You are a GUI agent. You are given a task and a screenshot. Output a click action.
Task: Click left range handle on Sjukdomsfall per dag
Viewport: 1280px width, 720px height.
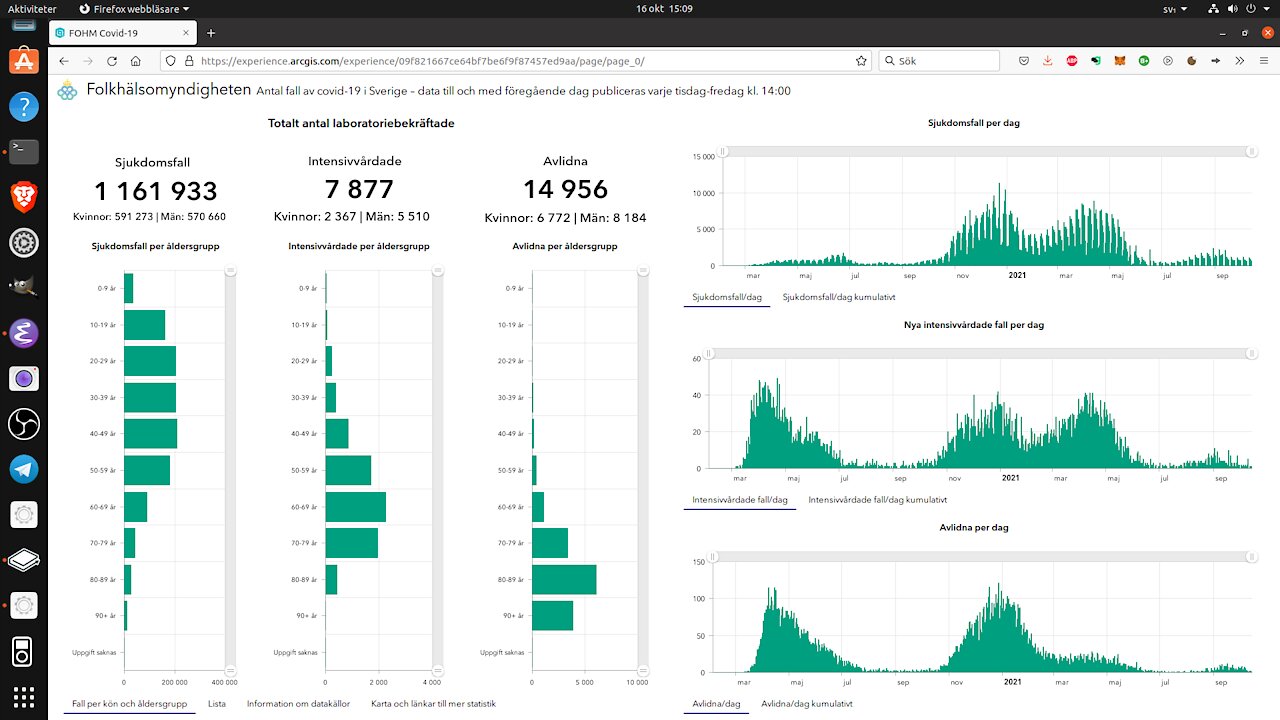pyautogui.click(x=723, y=151)
